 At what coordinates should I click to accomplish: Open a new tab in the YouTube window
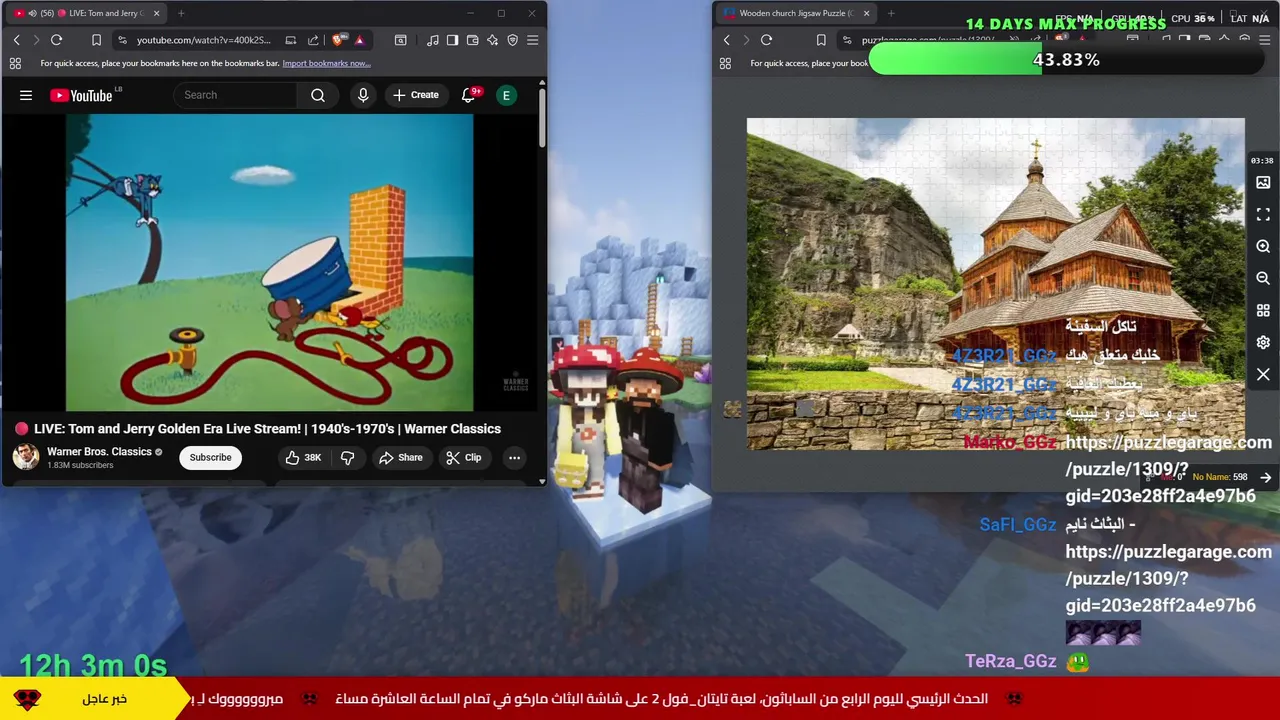181,13
